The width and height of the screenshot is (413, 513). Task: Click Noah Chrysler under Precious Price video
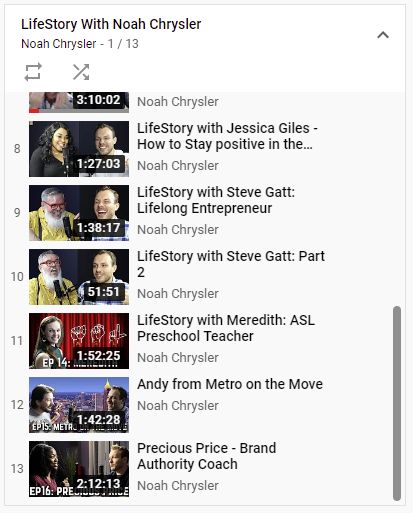click(178, 486)
